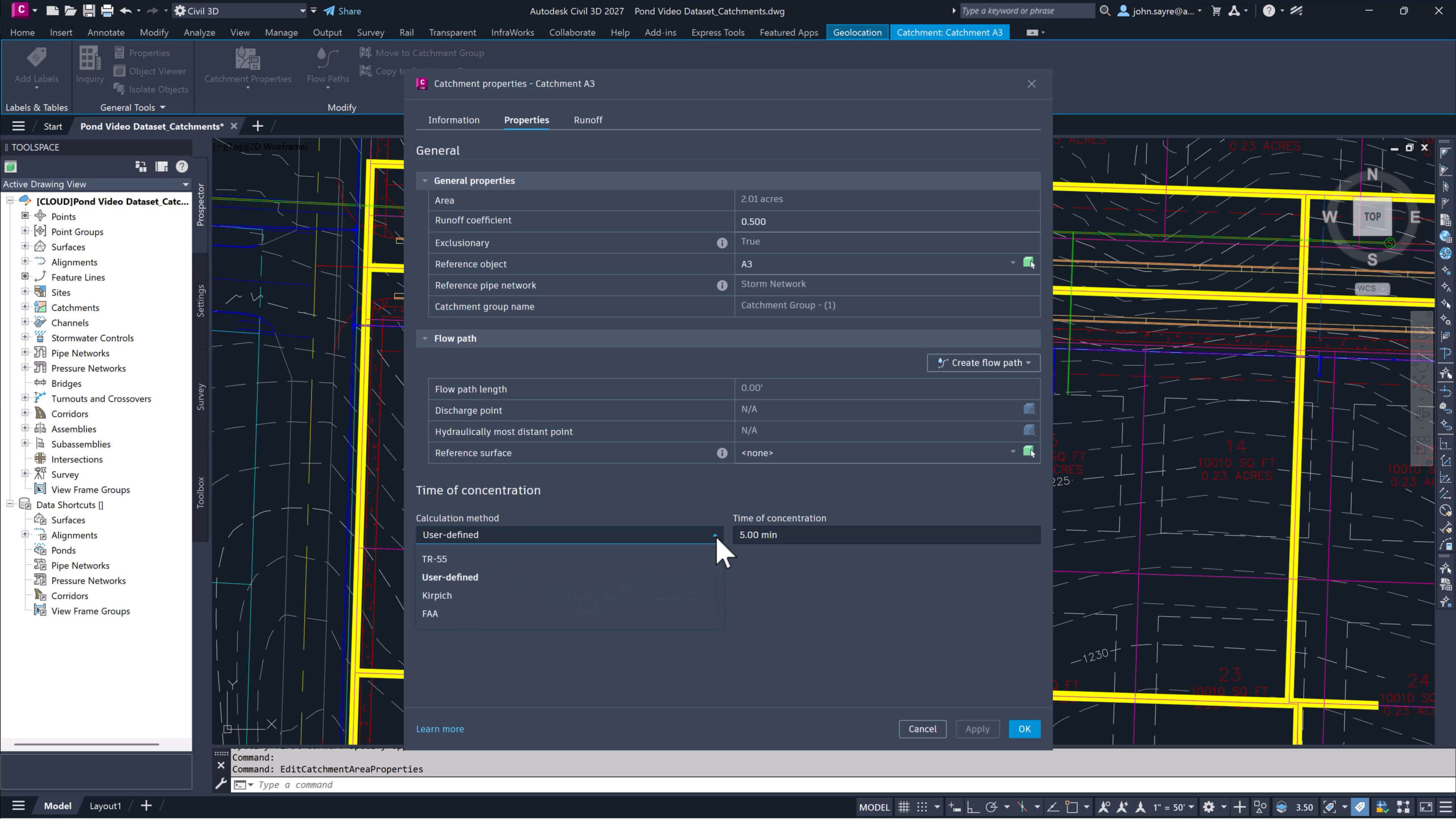Image resolution: width=1456 pixels, height=819 pixels.
Task: Click the Toolspace help question mark icon
Action: click(181, 167)
